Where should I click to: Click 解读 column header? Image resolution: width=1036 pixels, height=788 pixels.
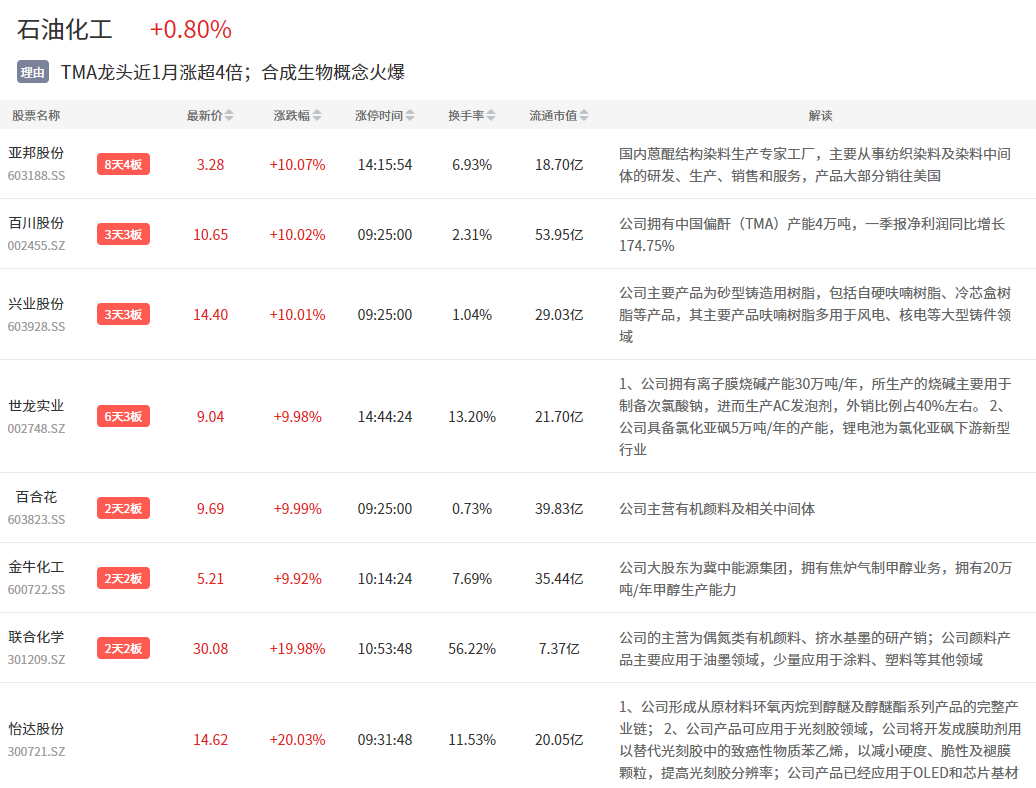click(821, 116)
